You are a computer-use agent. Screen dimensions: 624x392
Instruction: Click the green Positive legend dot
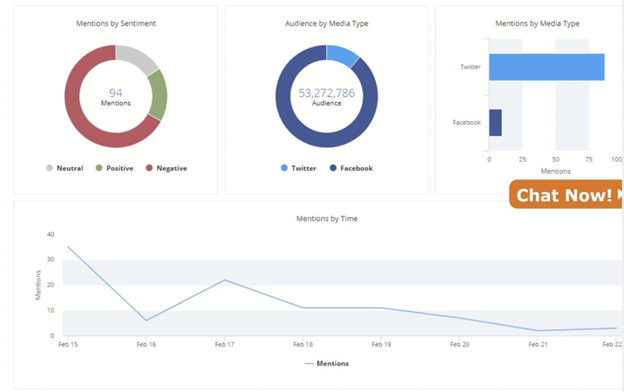coord(99,168)
